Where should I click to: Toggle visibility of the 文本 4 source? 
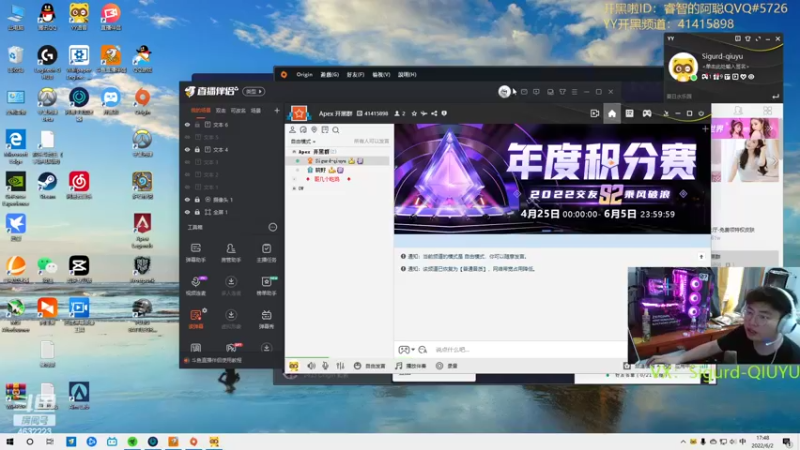pyautogui.click(x=187, y=149)
